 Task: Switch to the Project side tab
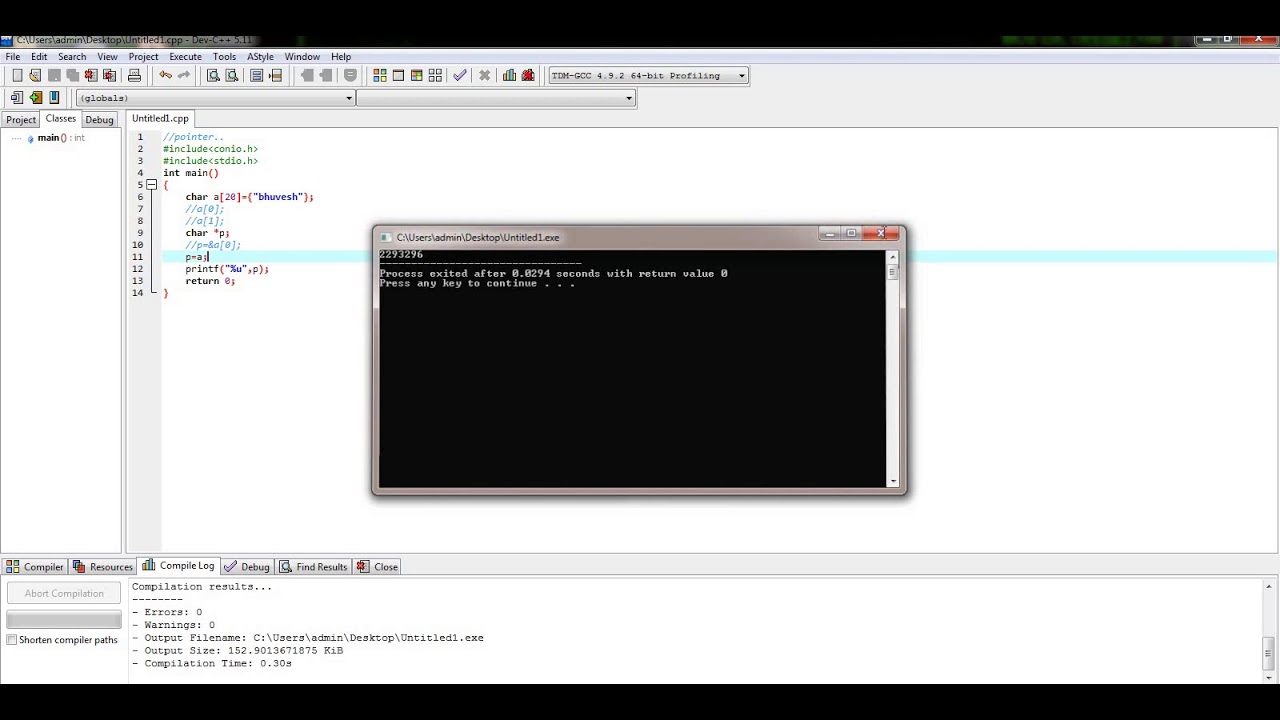pyautogui.click(x=21, y=119)
